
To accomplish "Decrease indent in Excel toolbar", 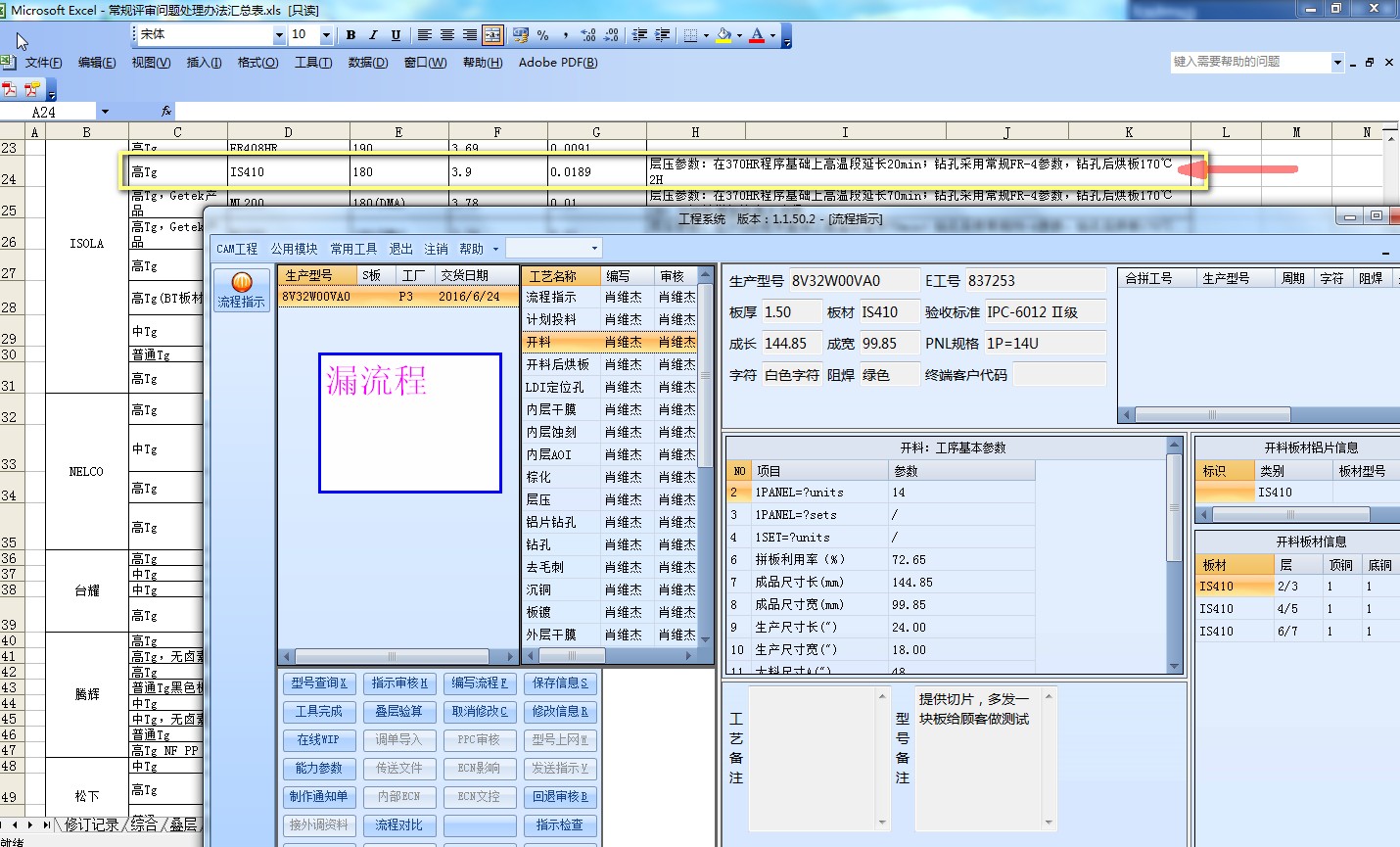I will (639, 35).
